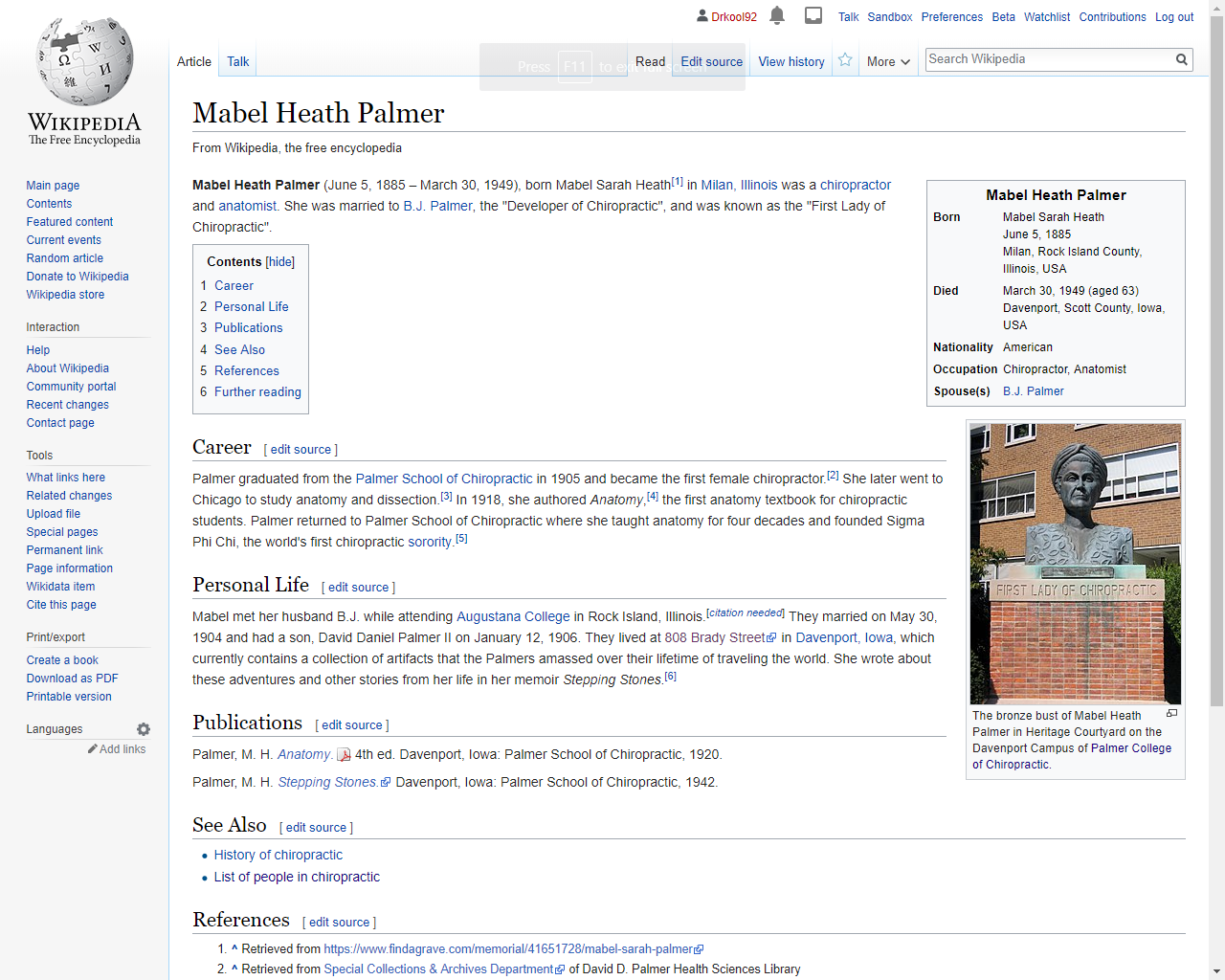Viewport: 1225px width, 980px height.
Task: Open the View history tab
Action: pos(791,61)
